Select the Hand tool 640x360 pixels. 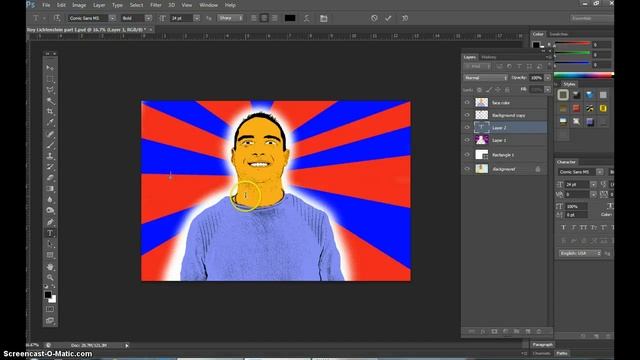click(x=50, y=267)
